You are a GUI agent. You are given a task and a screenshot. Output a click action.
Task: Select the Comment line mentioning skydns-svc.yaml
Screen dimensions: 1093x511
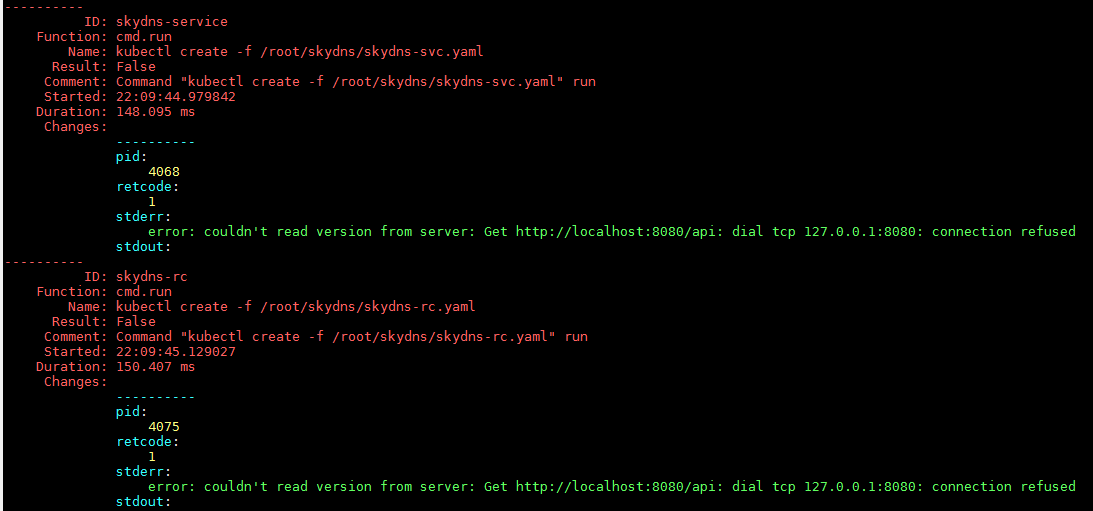point(356,81)
